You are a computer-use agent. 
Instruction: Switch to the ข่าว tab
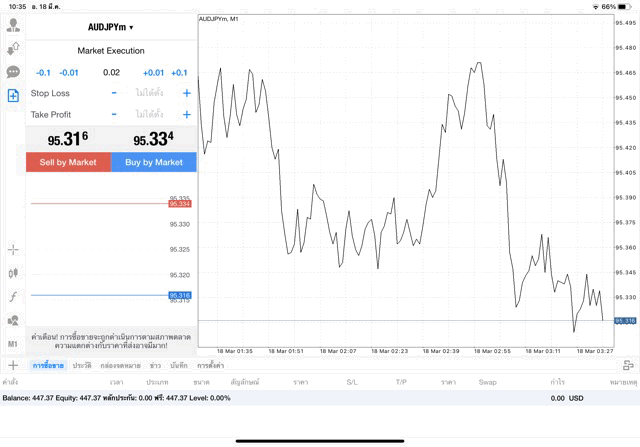[155, 366]
